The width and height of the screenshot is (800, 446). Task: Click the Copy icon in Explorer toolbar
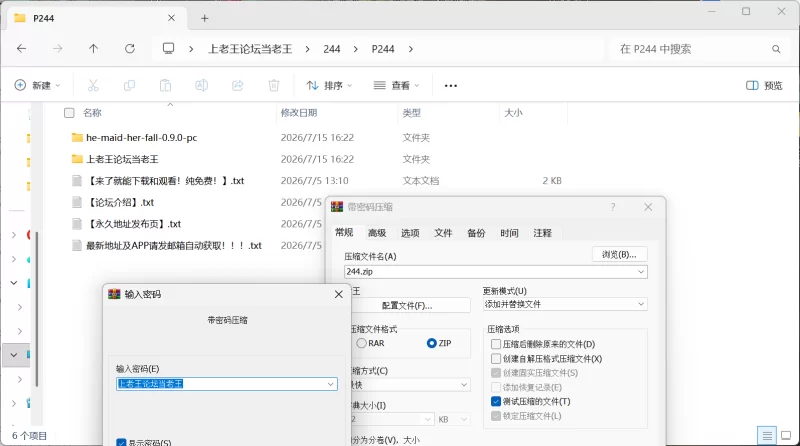pos(129,85)
